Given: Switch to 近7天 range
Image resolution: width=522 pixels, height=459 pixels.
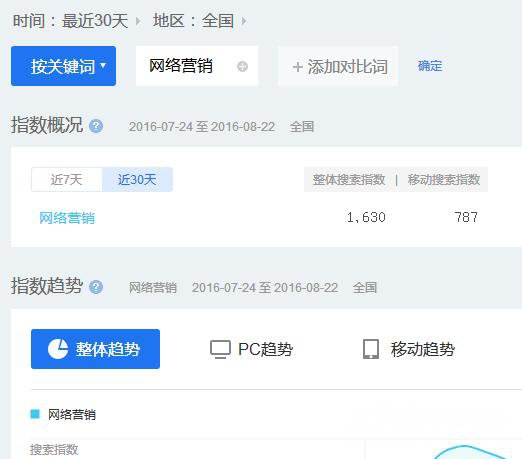Looking at the screenshot, I should (x=66, y=179).
